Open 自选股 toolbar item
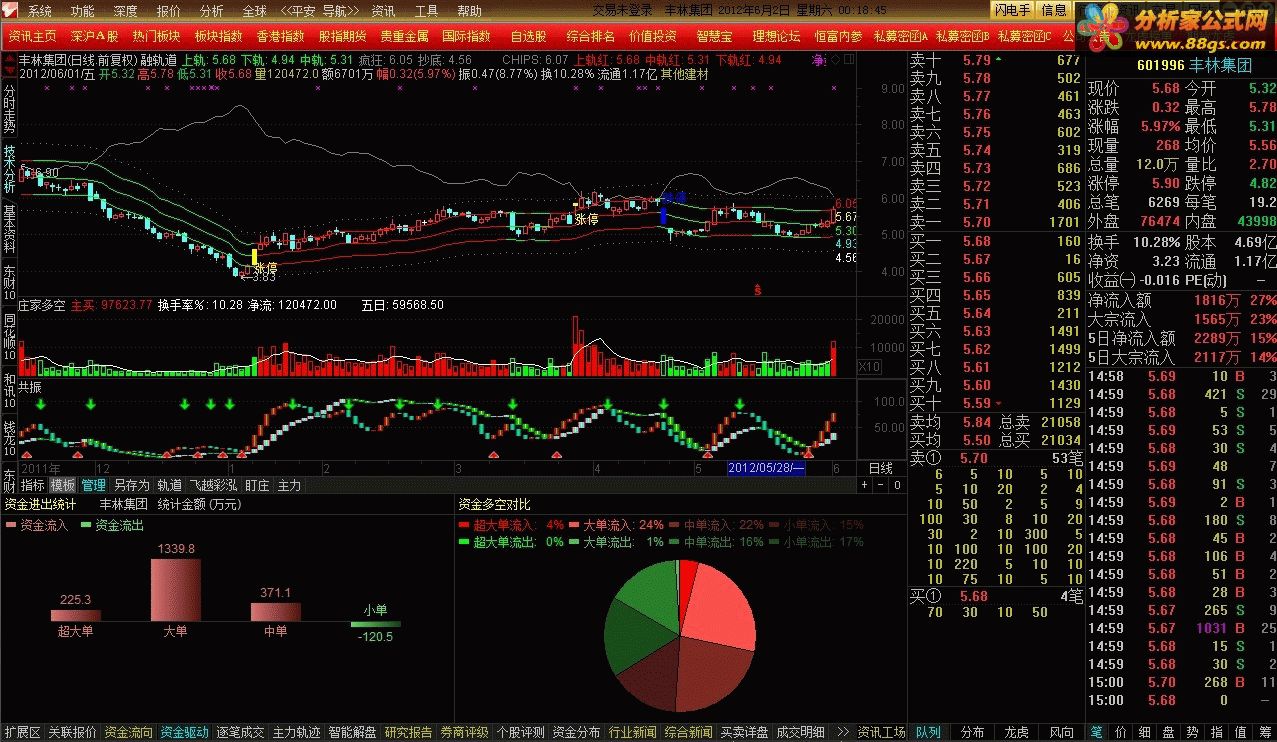This screenshot has height=742, width=1277. click(528, 36)
